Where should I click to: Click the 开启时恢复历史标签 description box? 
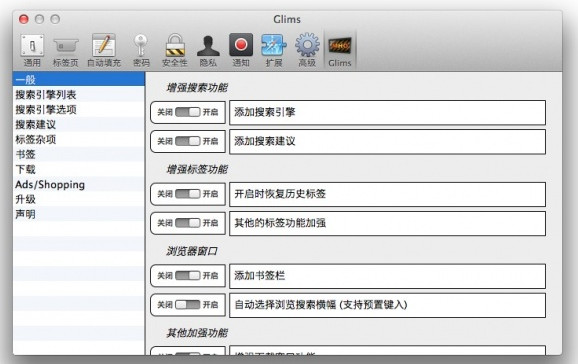[387, 194]
